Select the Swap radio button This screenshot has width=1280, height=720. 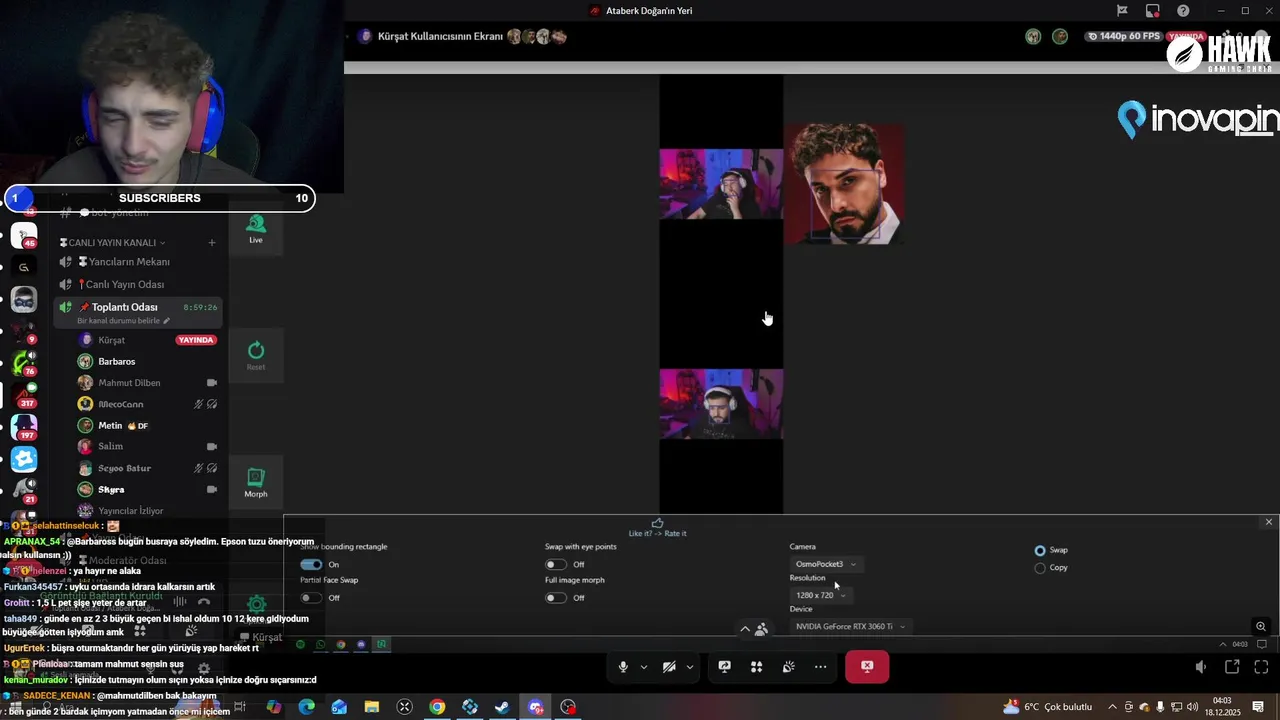coord(1040,551)
